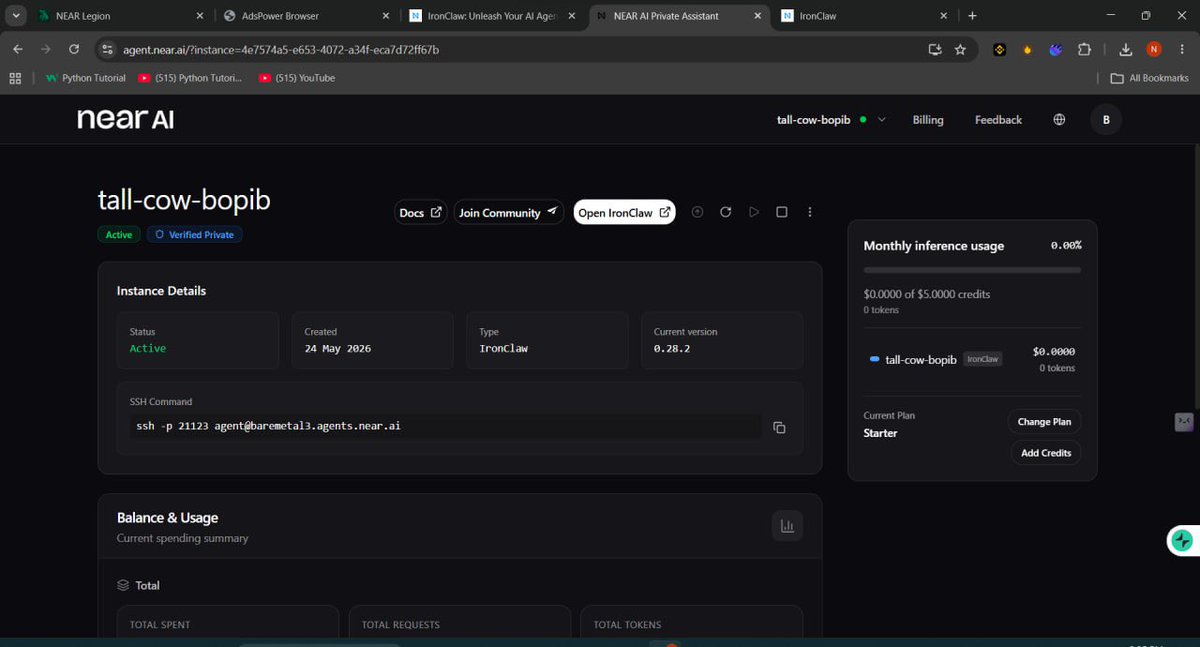Open the Python Tutorial bookmark

tap(85, 78)
